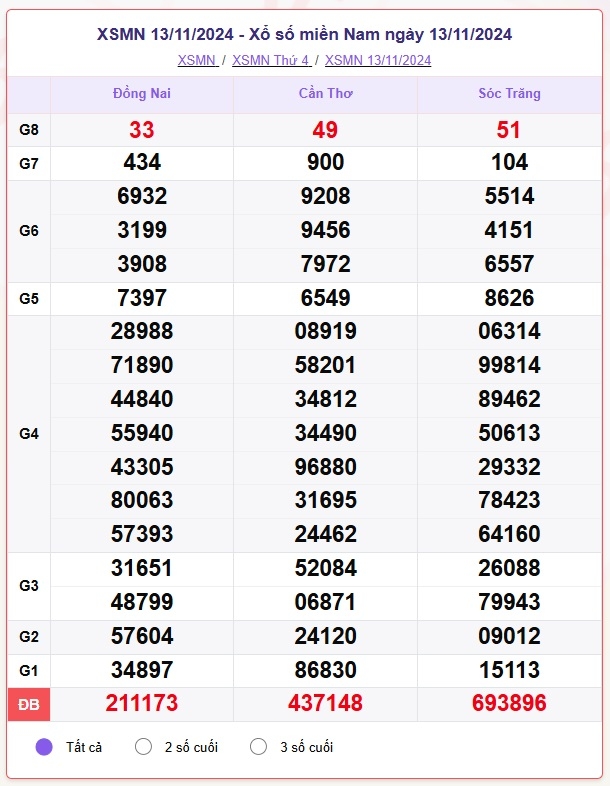Click the Sóc Trăng column header
Screen dimensions: 610x786
509,93
